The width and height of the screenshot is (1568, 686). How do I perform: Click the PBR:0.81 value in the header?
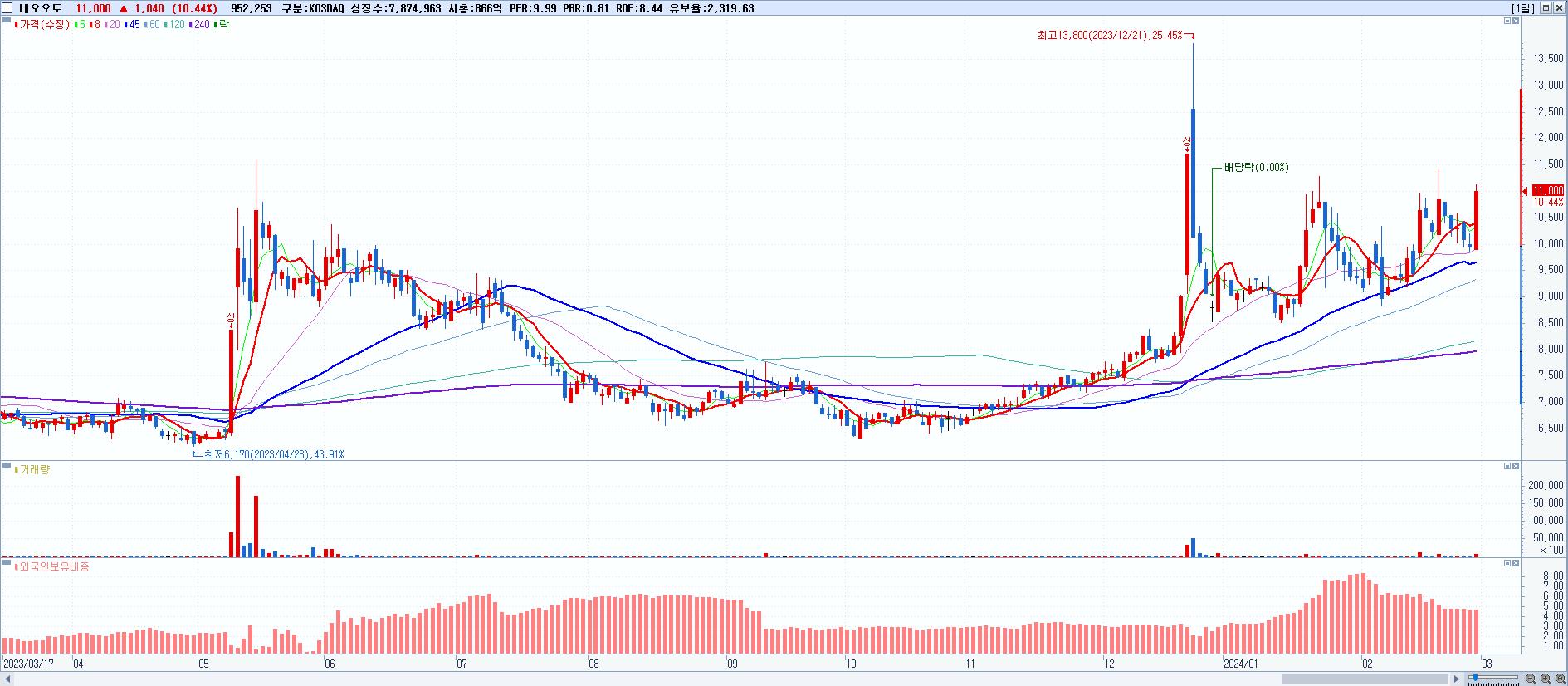(x=586, y=8)
